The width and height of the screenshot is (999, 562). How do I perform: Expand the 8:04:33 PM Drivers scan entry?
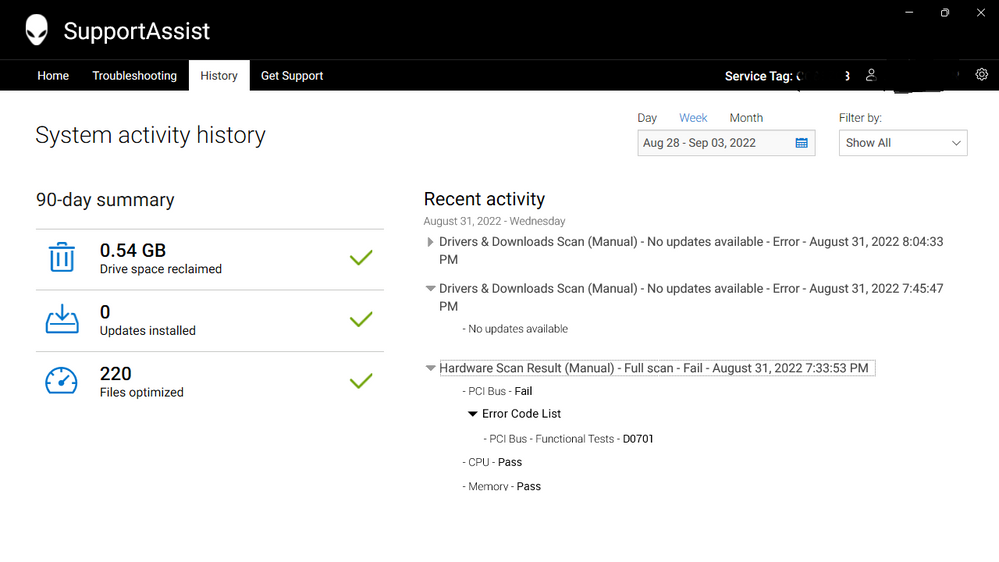pos(430,242)
